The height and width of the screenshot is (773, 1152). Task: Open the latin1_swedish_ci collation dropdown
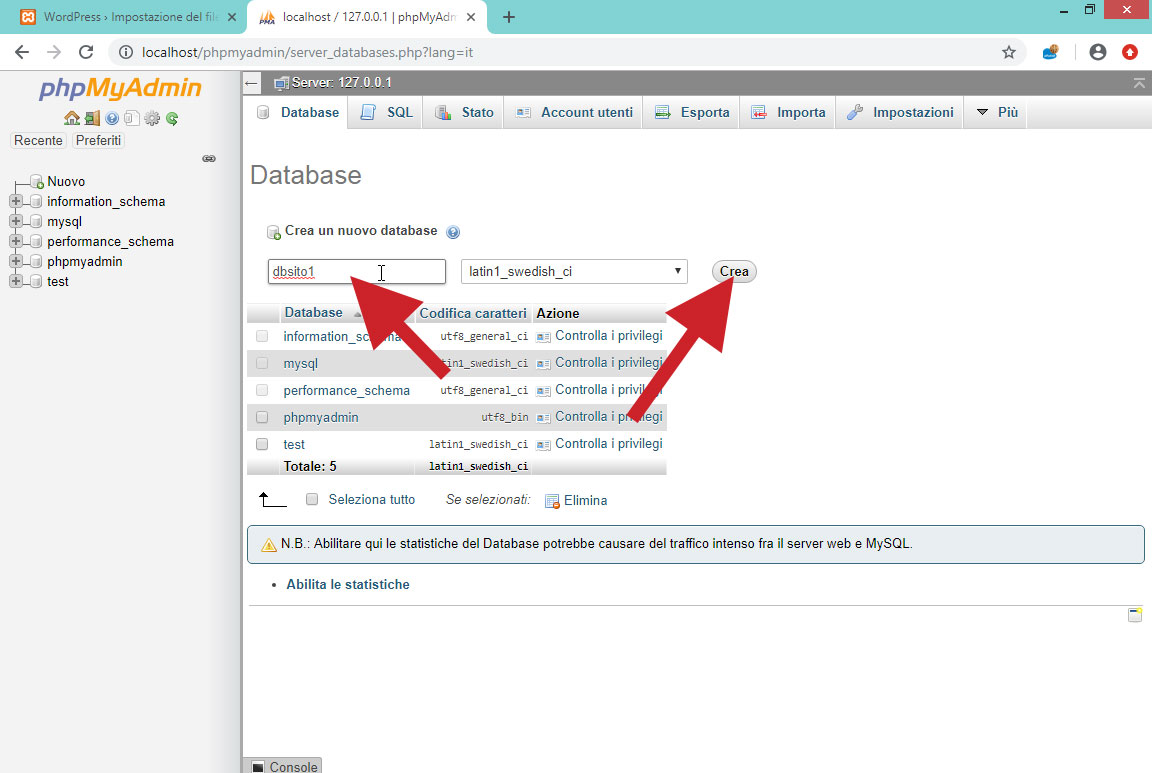point(574,272)
